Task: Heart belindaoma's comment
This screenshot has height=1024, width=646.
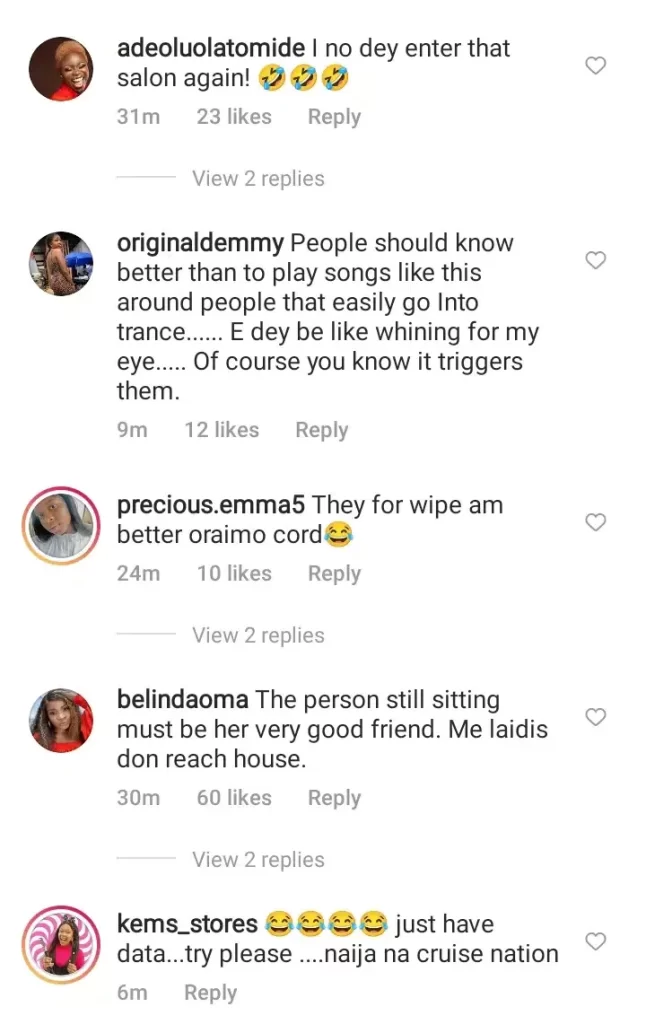Action: click(x=596, y=717)
